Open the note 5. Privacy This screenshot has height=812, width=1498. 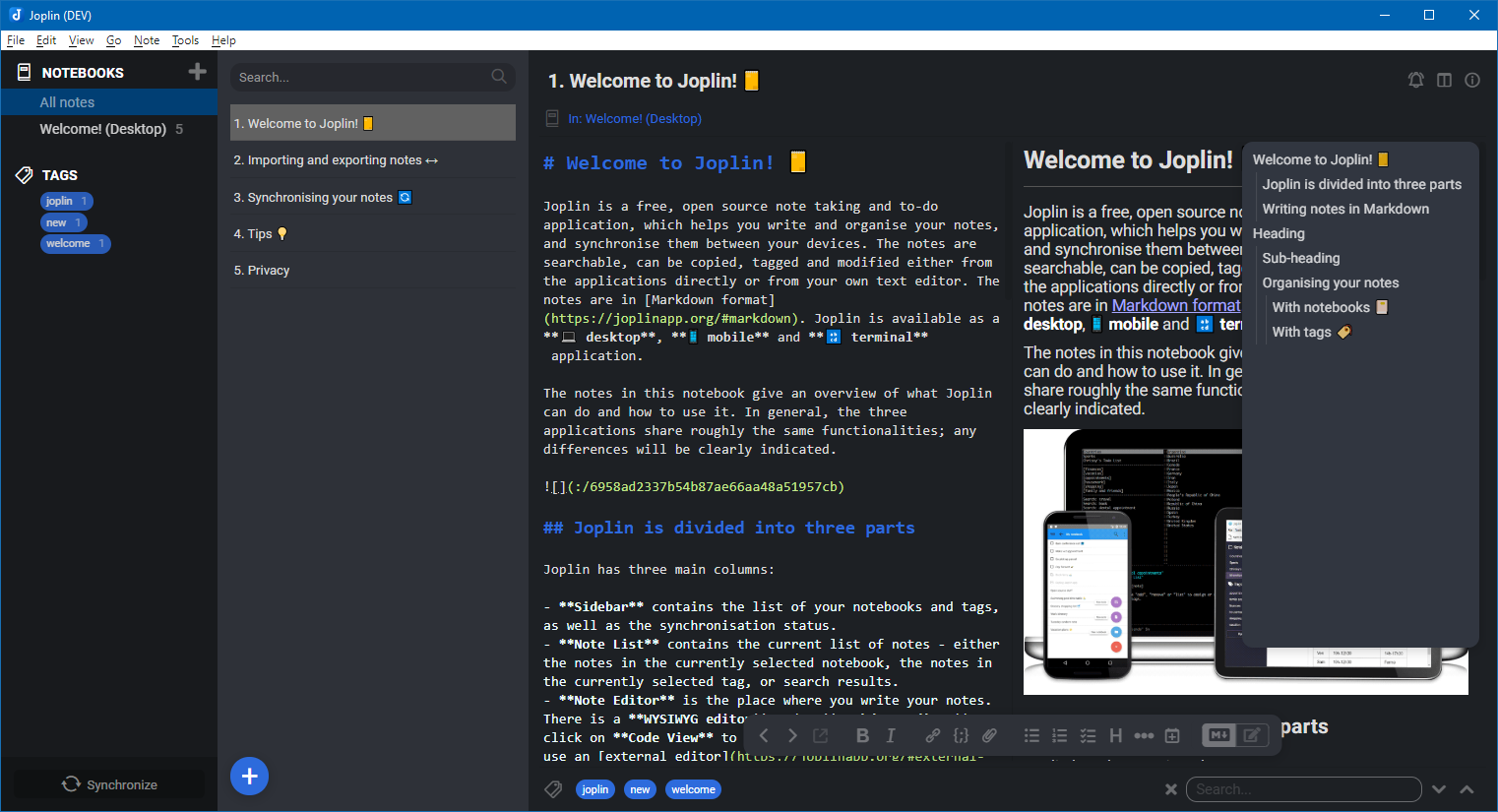pos(373,270)
